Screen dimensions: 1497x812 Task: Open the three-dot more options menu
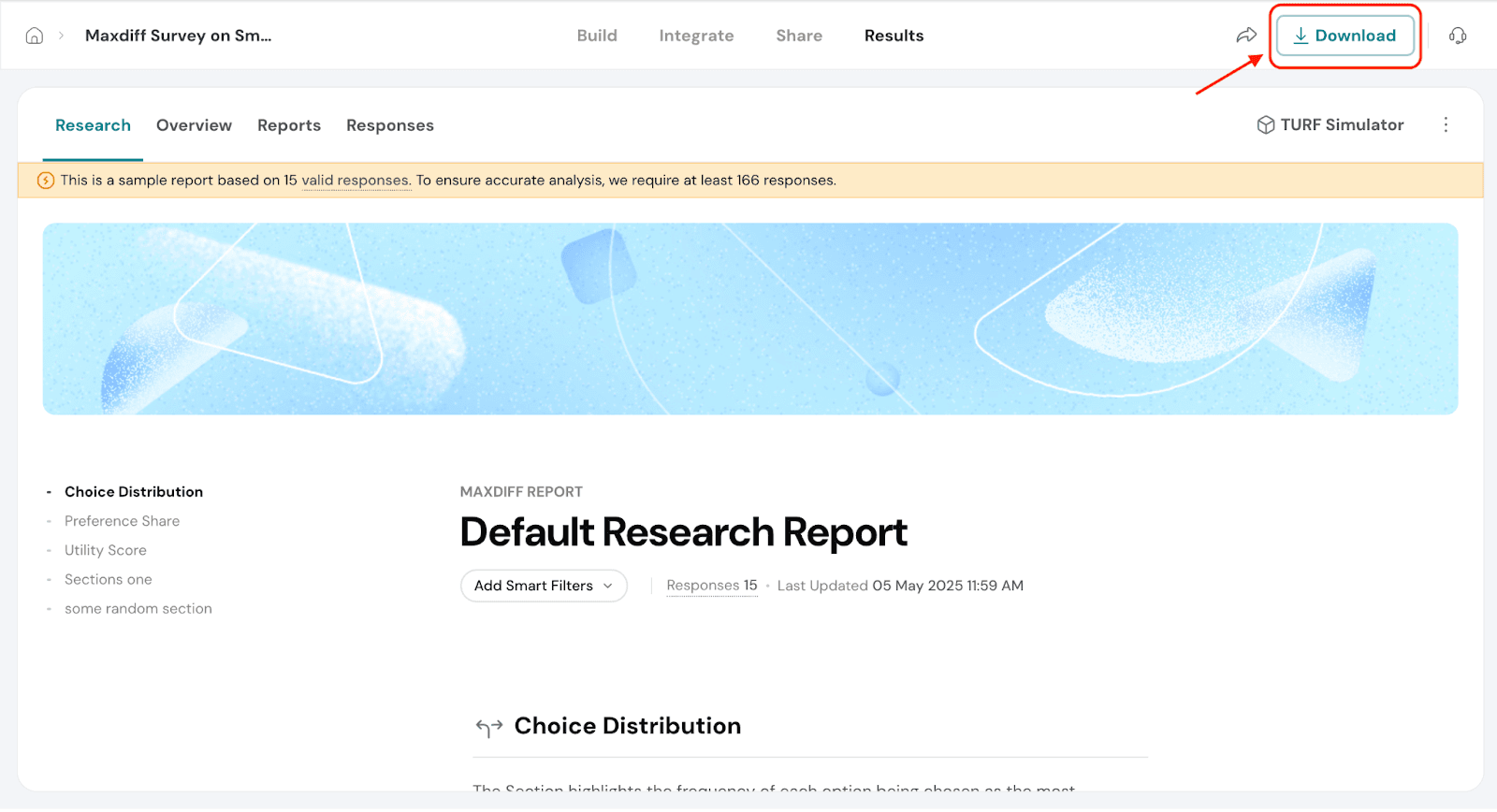[1446, 125]
